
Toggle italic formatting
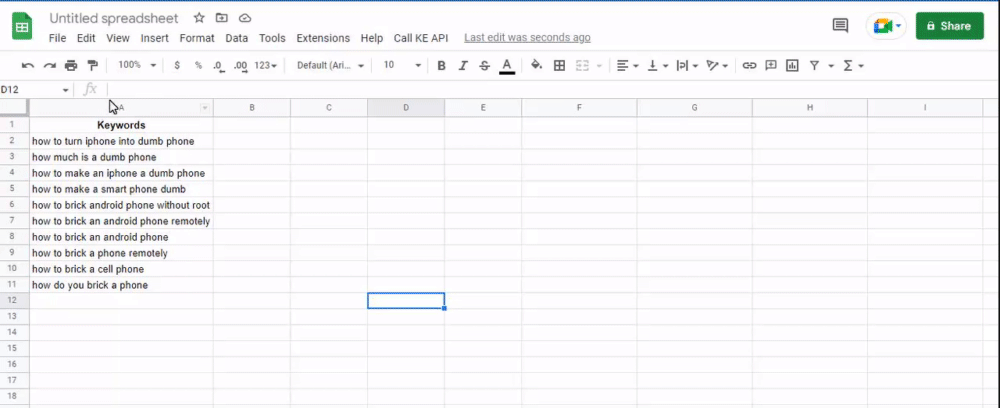tap(463, 66)
